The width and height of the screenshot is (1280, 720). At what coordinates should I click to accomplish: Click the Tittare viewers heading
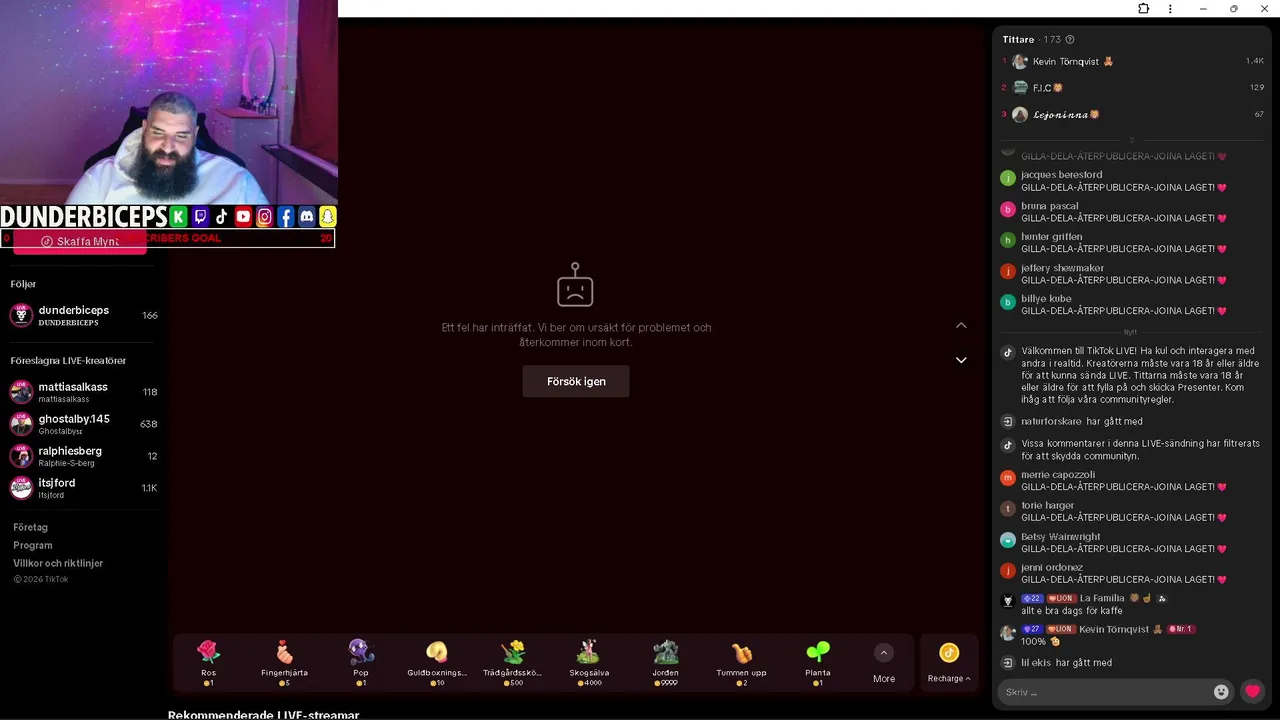[1018, 40]
